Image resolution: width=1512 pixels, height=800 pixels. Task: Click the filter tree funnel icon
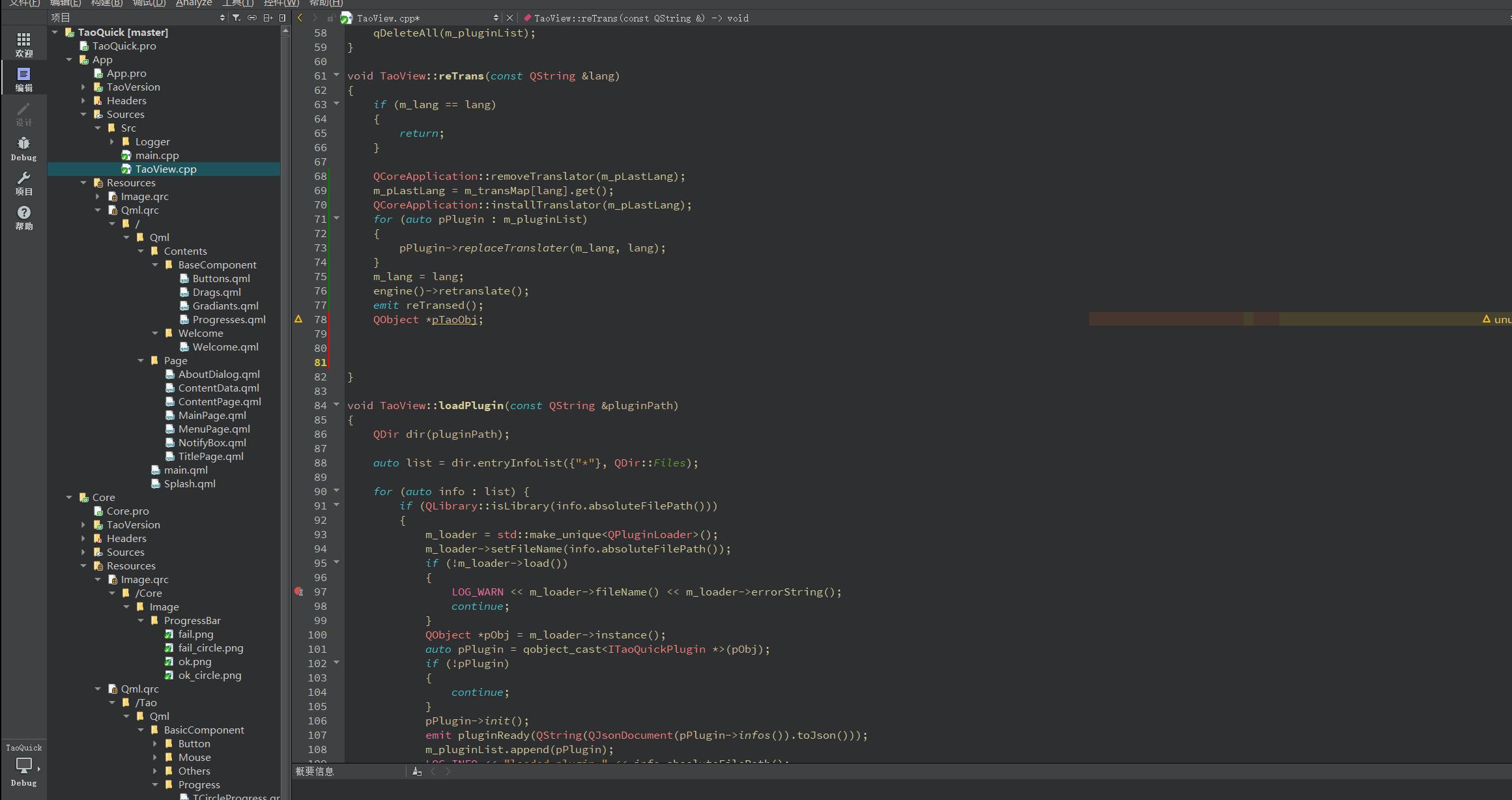tap(236, 18)
